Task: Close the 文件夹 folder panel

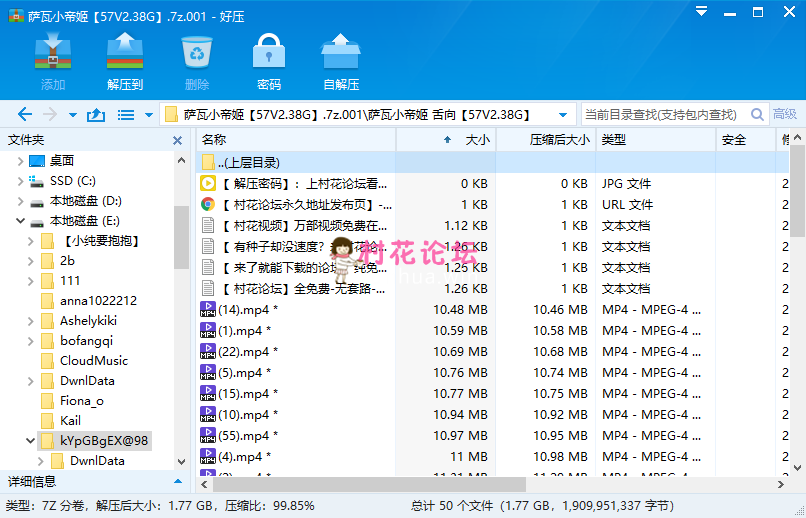Action: click(177, 140)
